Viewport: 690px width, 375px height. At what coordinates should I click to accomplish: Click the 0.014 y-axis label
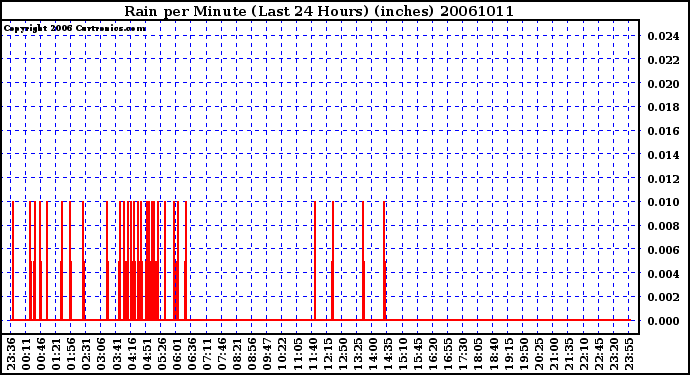click(663, 155)
